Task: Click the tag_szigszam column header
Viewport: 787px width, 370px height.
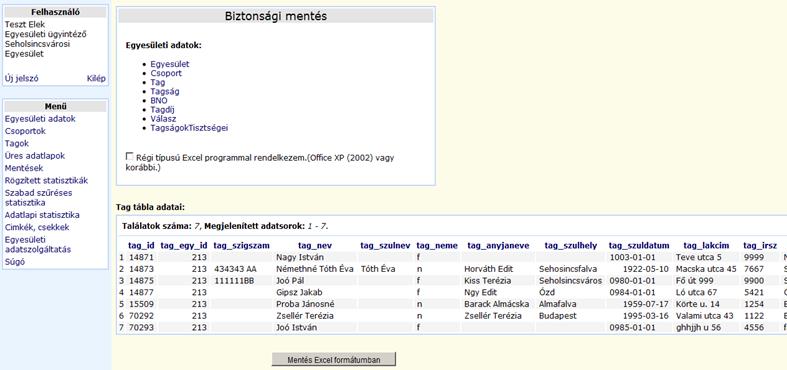Action: 242,245
